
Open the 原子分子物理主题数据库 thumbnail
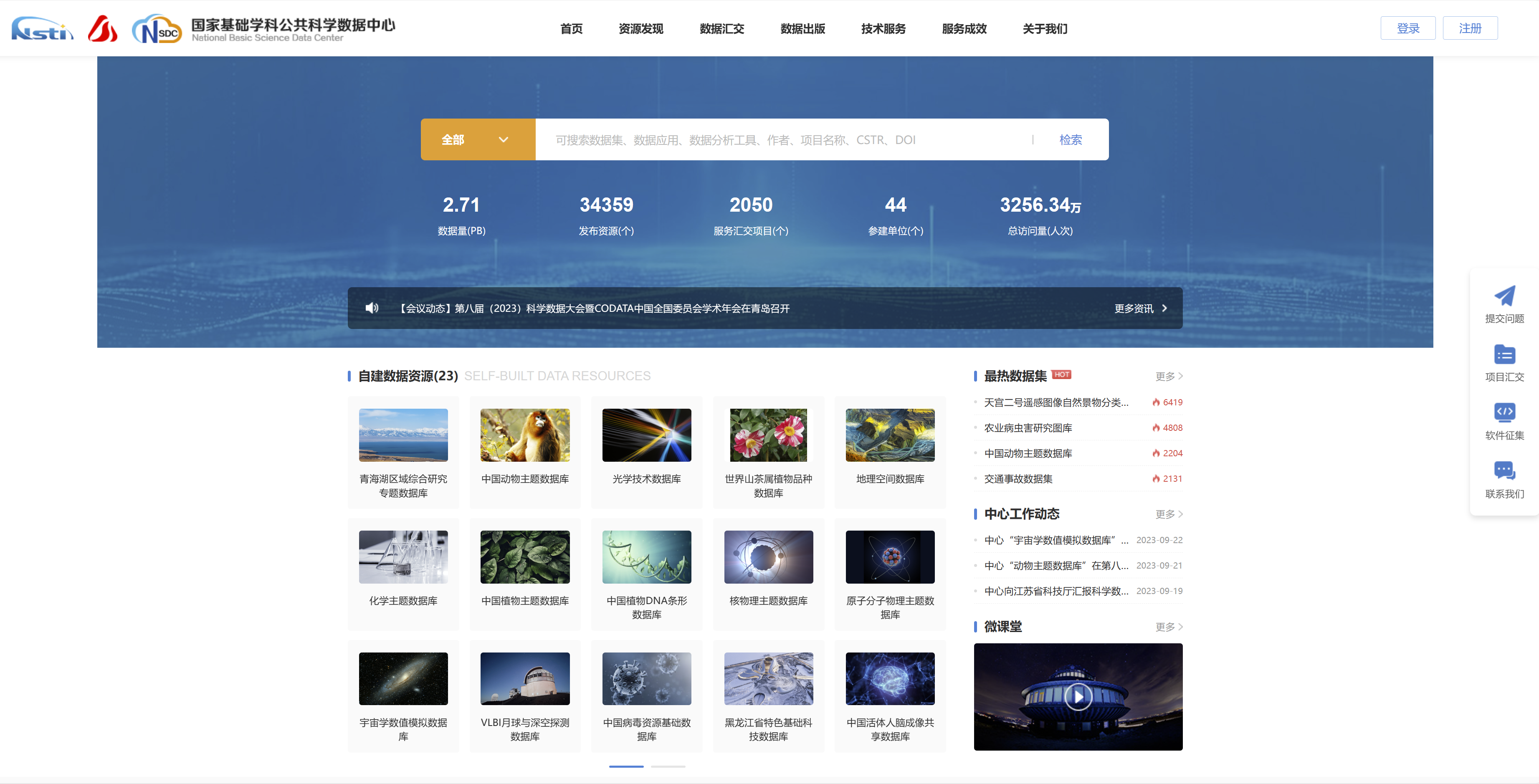click(x=890, y=557)
